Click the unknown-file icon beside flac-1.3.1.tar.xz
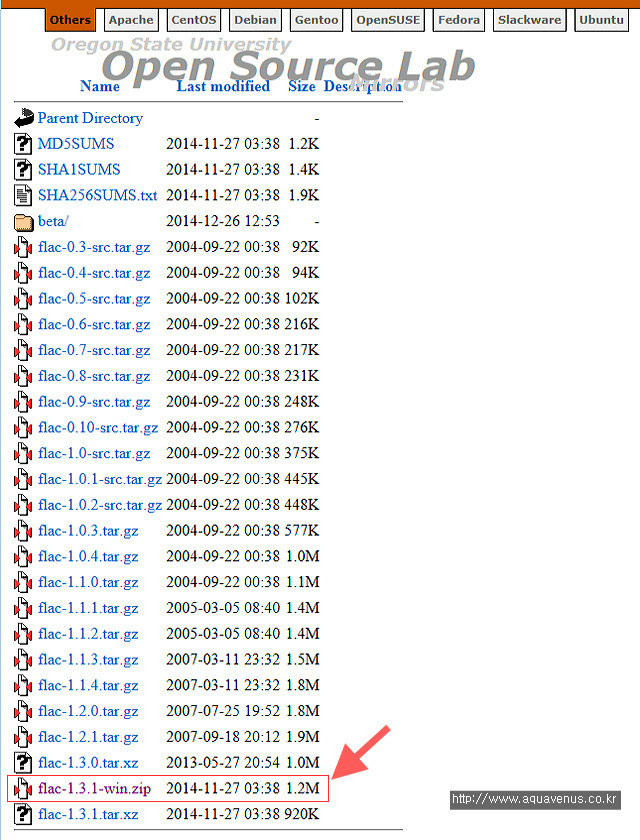The width and height of the screenshot is (640, 840). point(22,814)
